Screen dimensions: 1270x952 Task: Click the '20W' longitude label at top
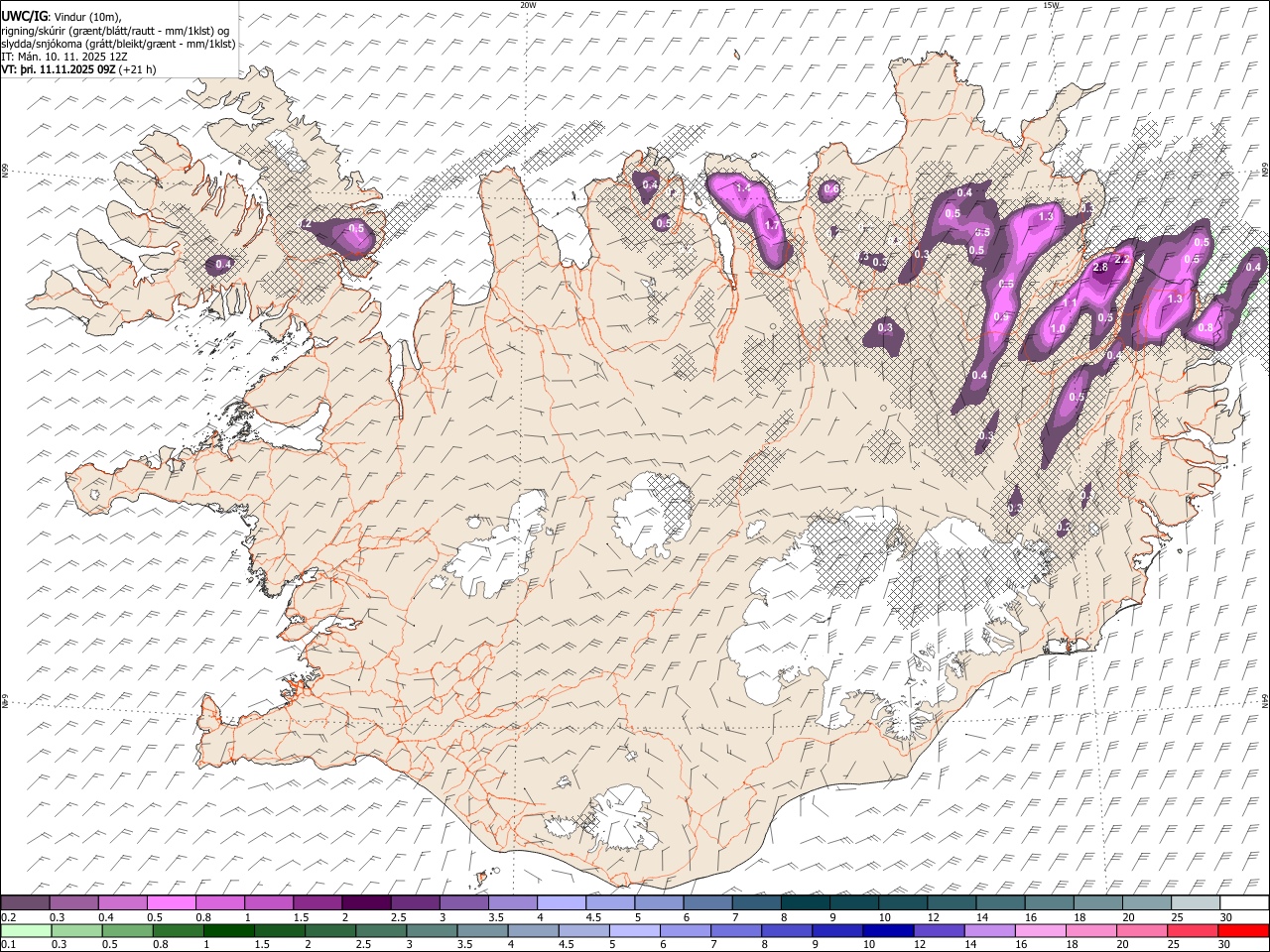[x=528, y=5]
